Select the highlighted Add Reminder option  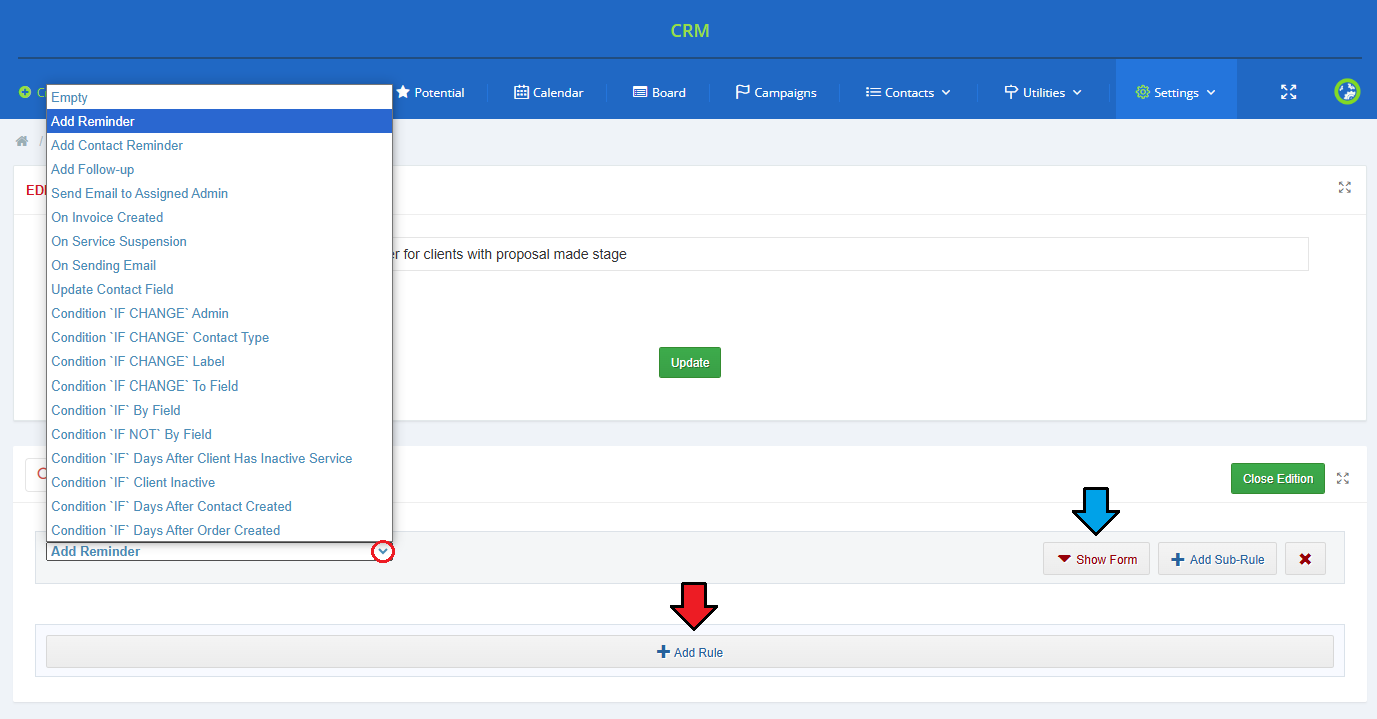(219, 121)
